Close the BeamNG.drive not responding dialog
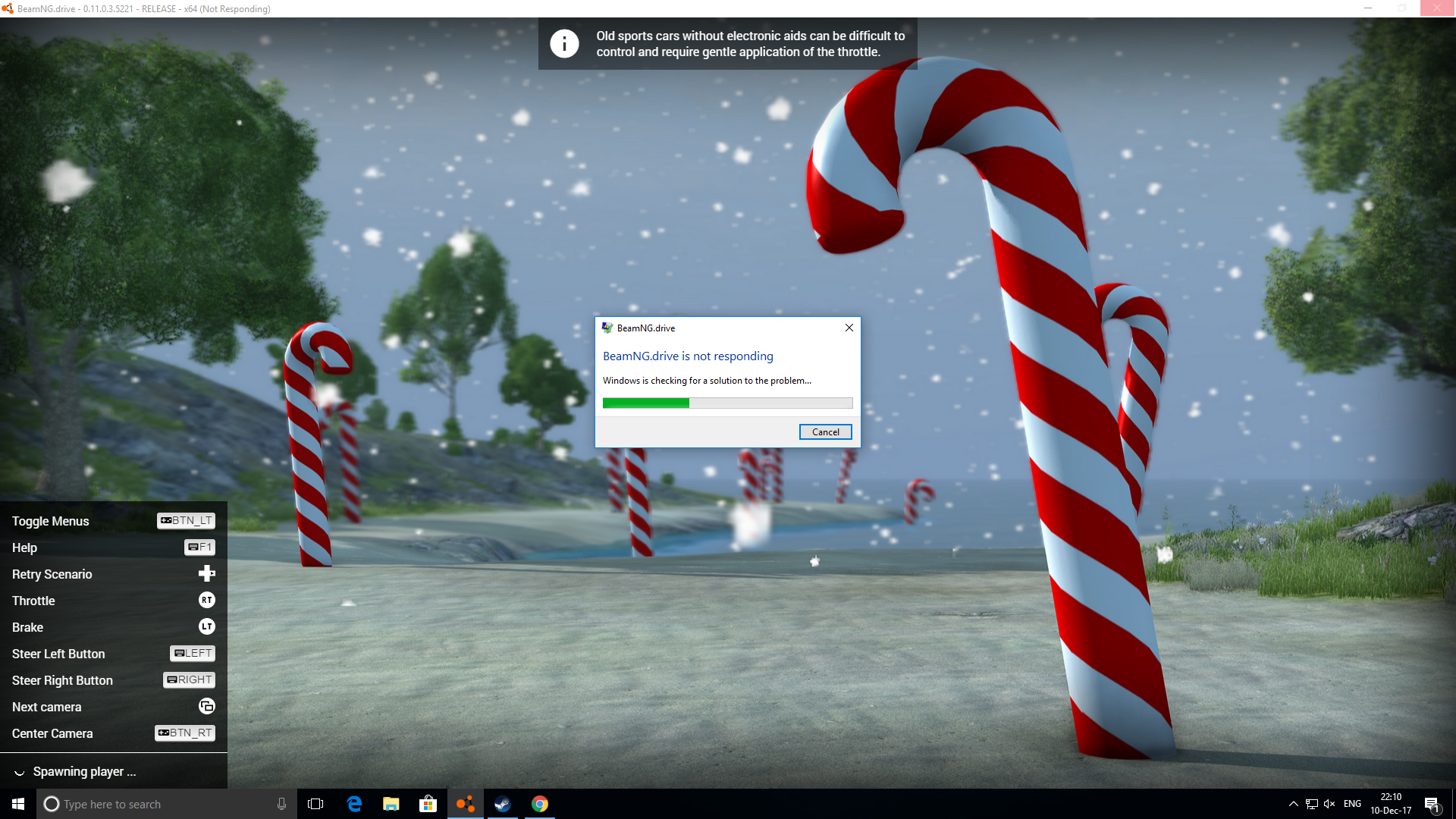This screenshot has height=819, width=1456. coord(849,328)
